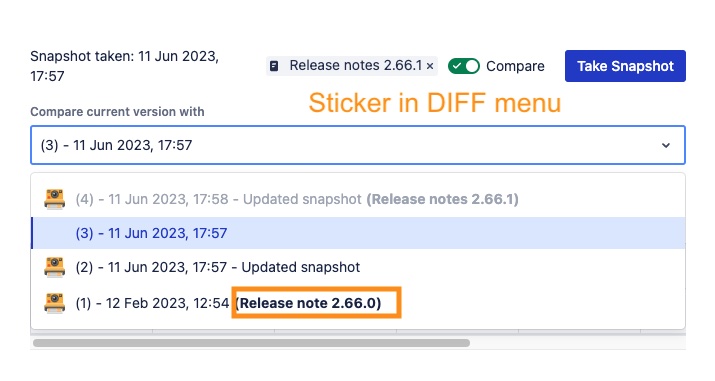The height and width of the screenshot is (381, 715).
Task: Click the Compare current version with label
Action: click(117, 112)
